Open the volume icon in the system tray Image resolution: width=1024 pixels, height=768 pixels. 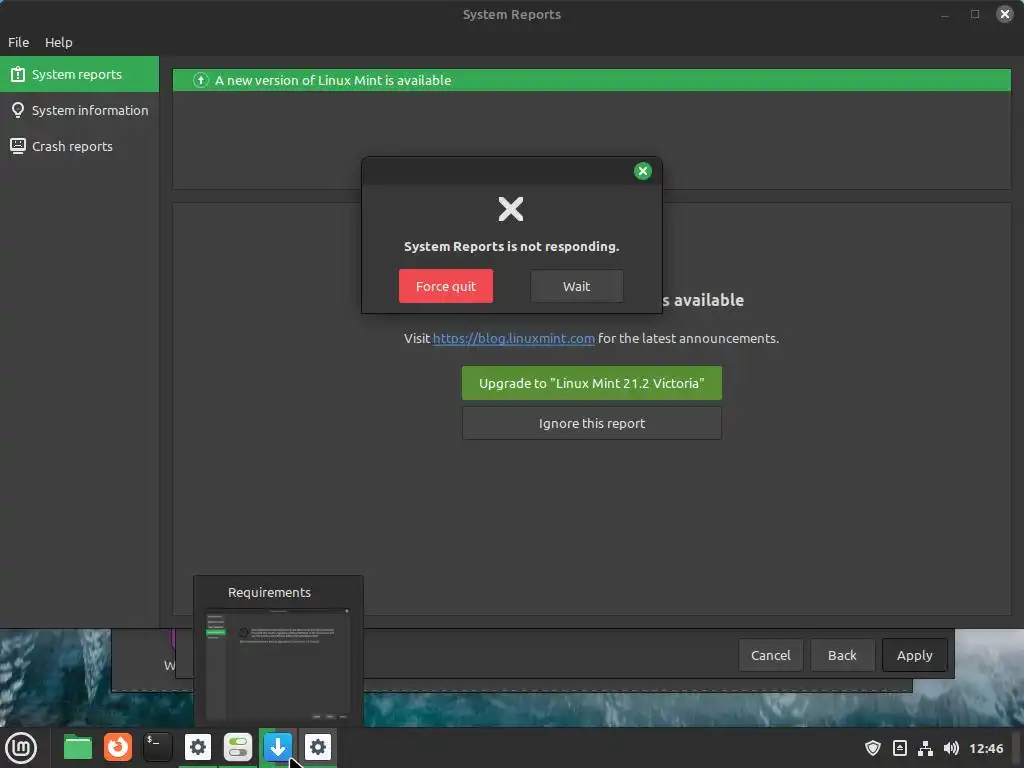point(952,748)
